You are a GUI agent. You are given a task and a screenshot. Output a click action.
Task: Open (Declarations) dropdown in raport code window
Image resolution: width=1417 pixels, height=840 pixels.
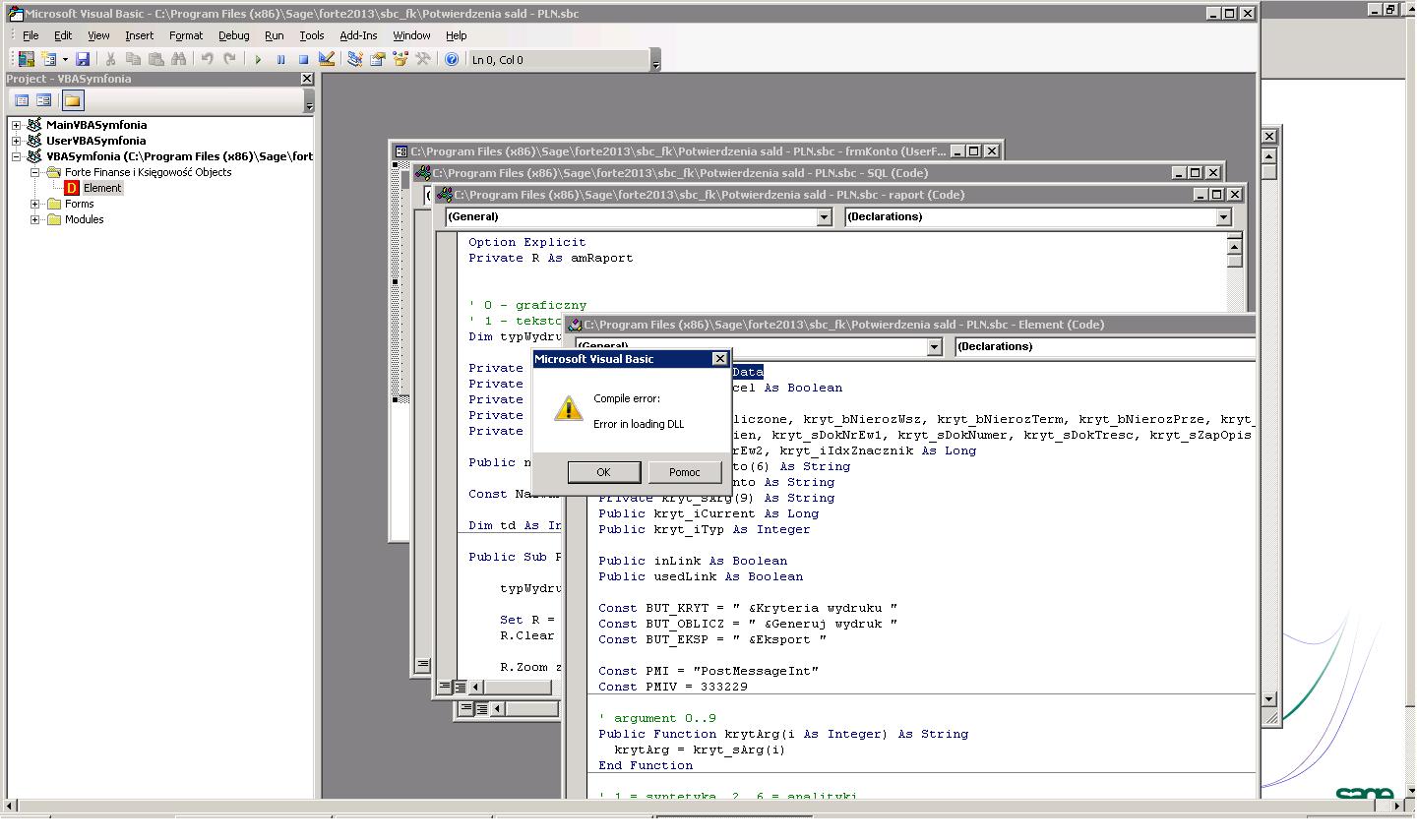[1224, 217]
